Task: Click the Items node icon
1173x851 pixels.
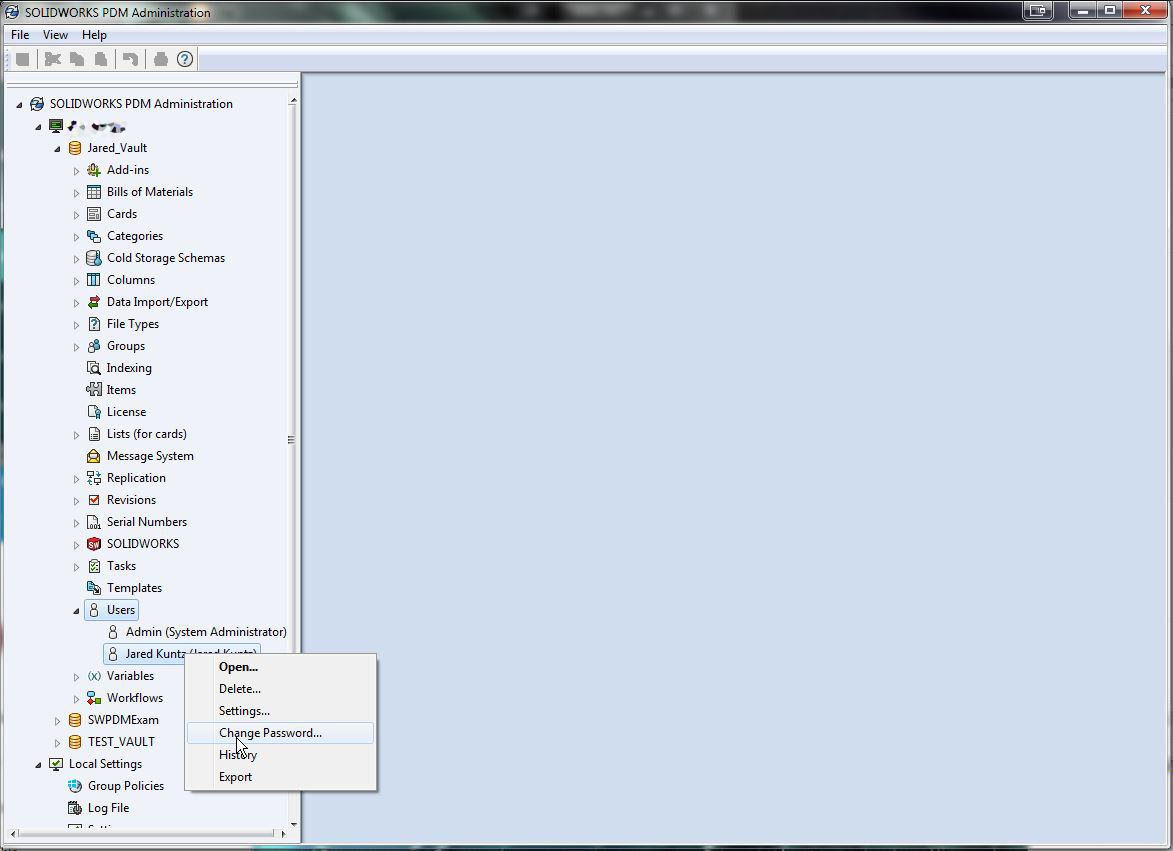Action: tap(94, 390)
